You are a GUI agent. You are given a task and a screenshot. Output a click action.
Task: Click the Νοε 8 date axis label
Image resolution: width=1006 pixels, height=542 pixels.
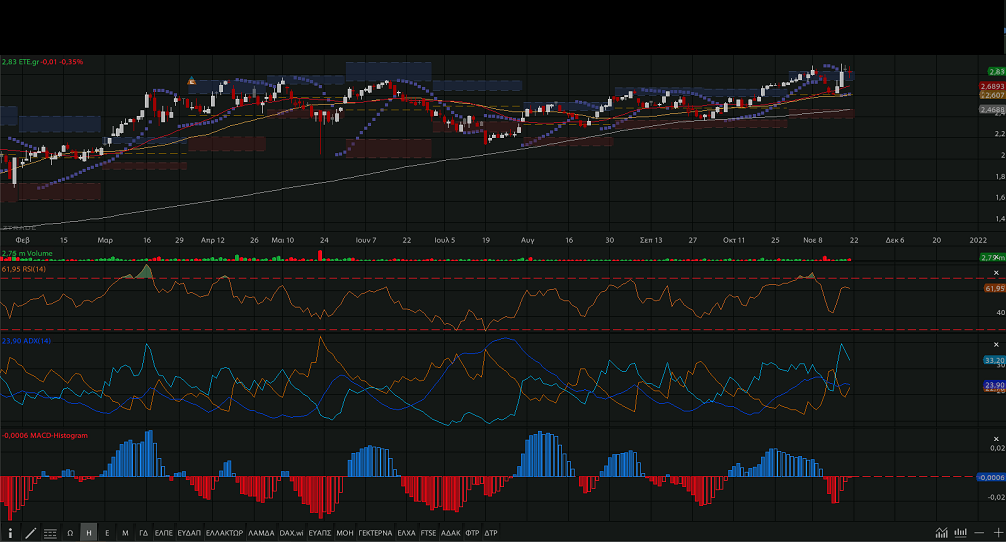812,240
